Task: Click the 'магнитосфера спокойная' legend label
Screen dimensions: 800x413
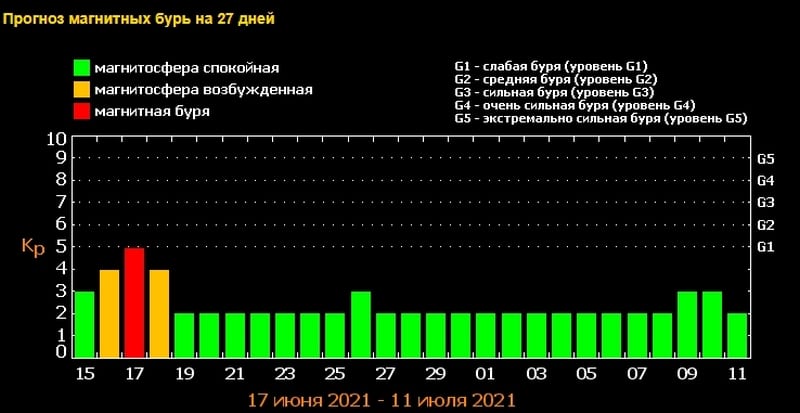Action: pyautogui.click(x=186, y=69)
